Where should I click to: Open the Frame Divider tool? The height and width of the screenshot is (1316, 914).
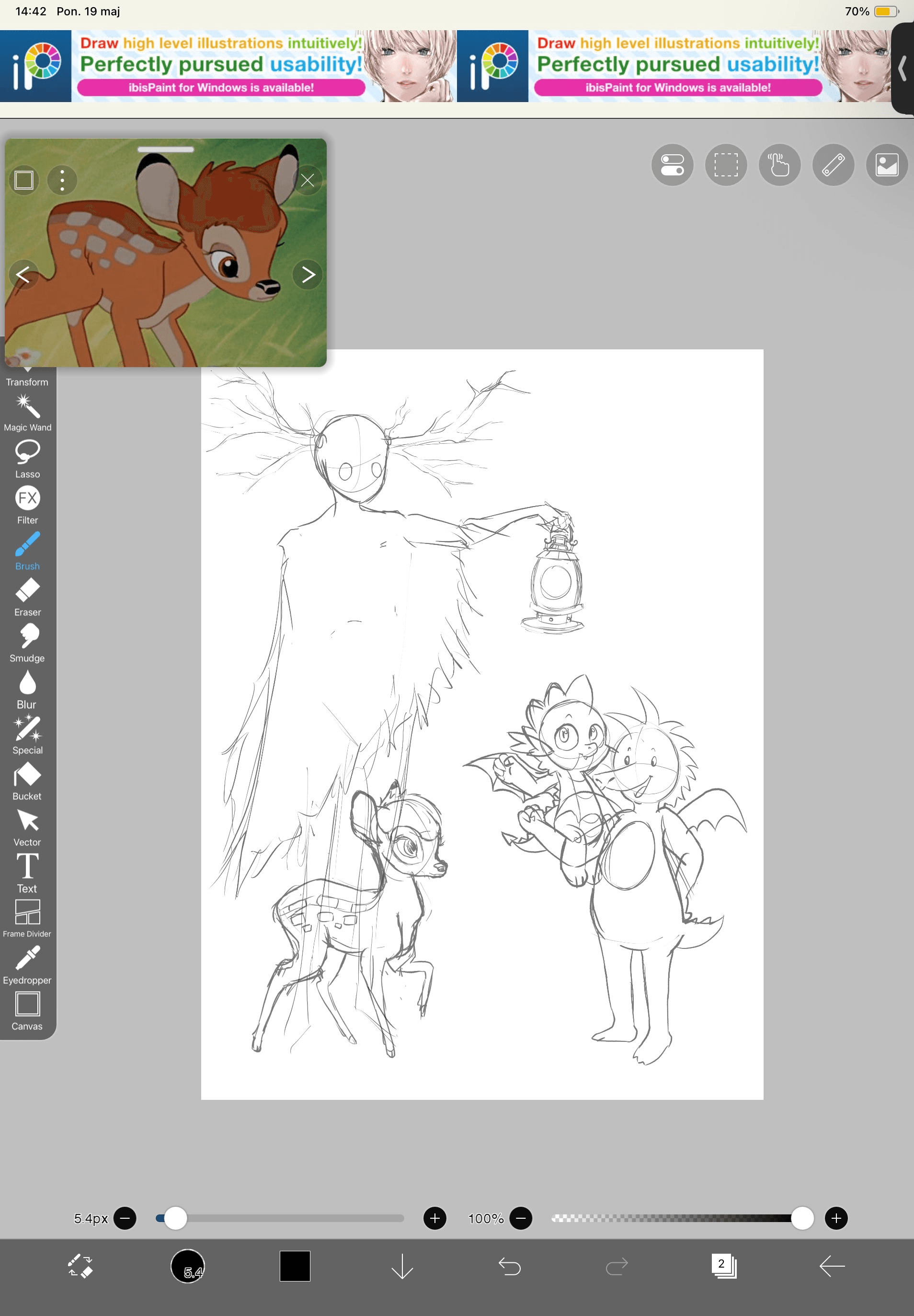pyautogui.click(x=27, y=917)
